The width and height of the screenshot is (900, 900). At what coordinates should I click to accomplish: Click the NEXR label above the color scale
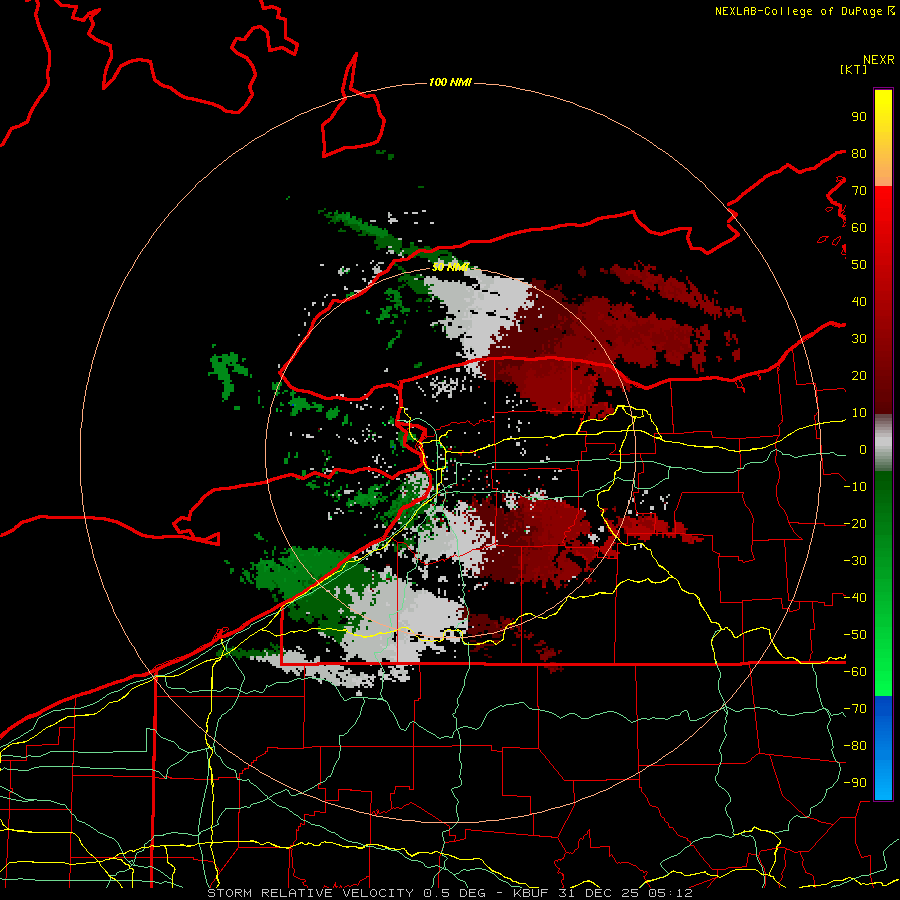878,60
